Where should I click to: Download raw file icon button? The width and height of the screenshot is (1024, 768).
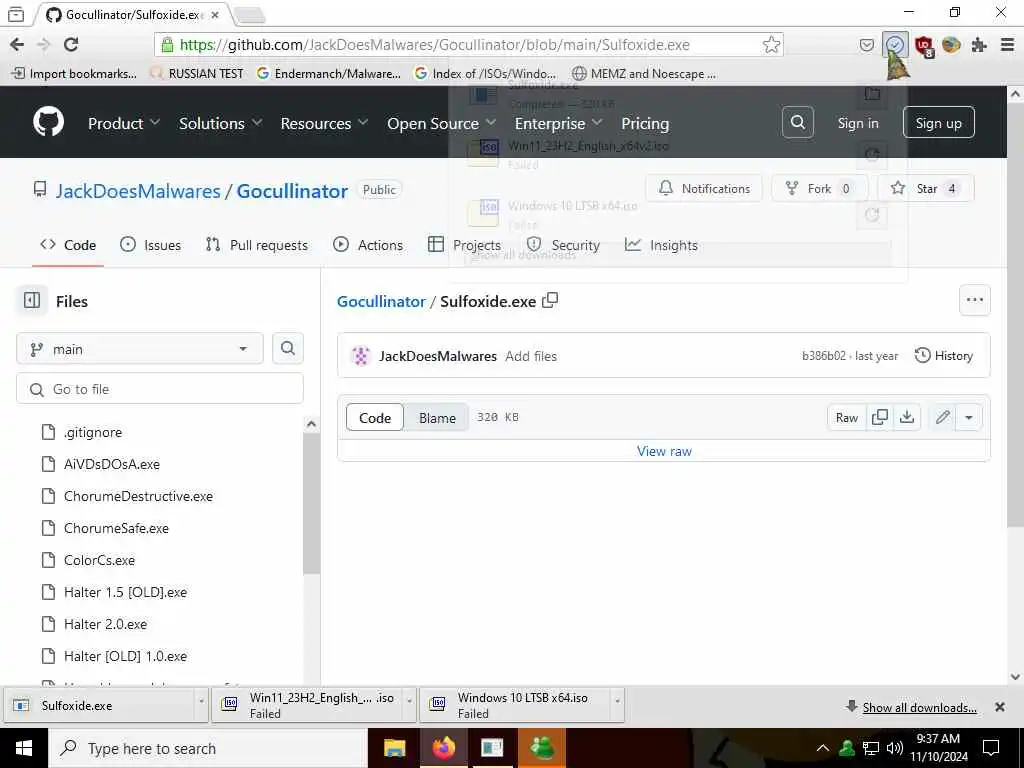pyautogui.click(x=907, y=417)
